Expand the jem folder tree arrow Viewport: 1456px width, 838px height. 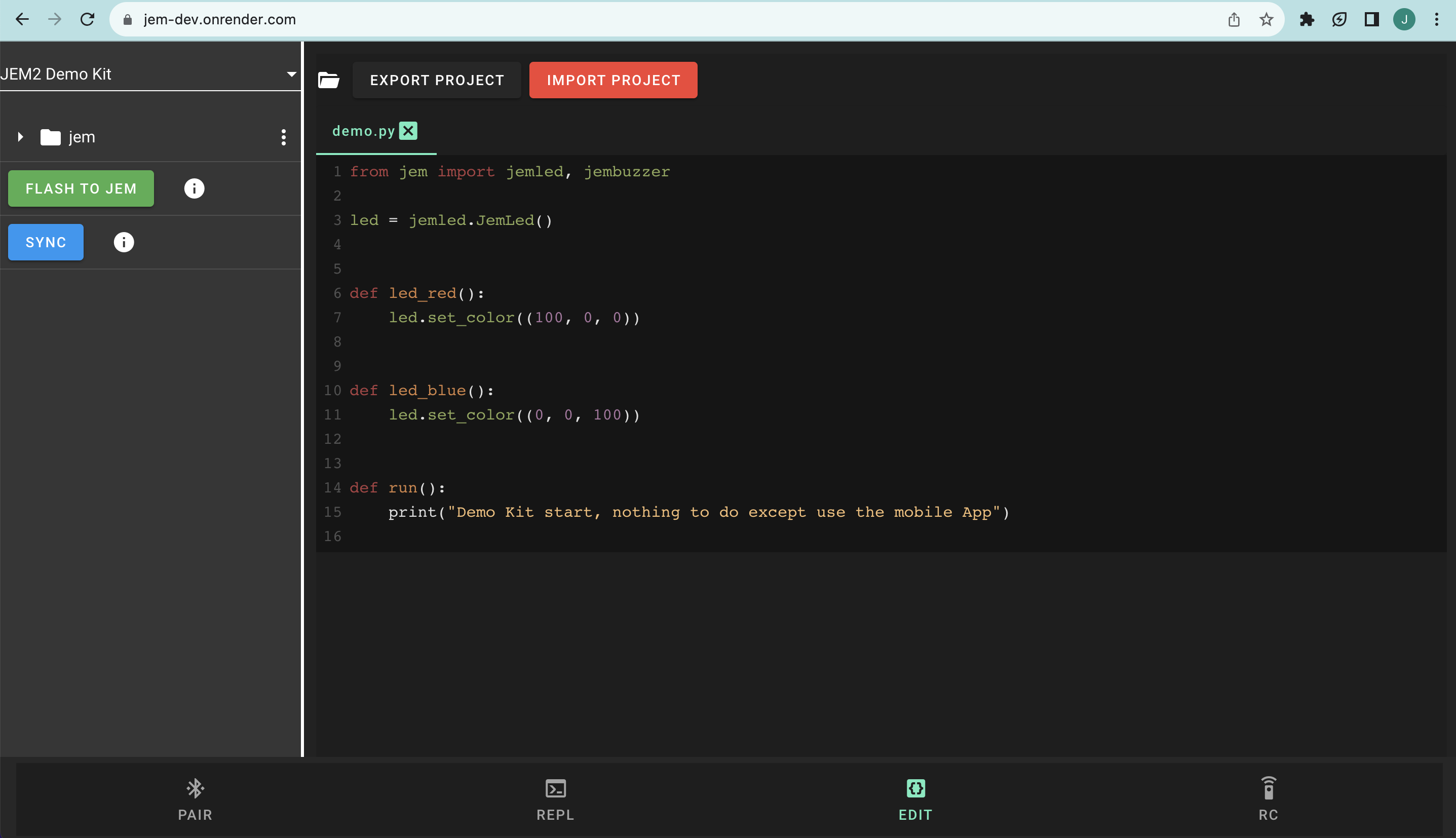point(20,137)
